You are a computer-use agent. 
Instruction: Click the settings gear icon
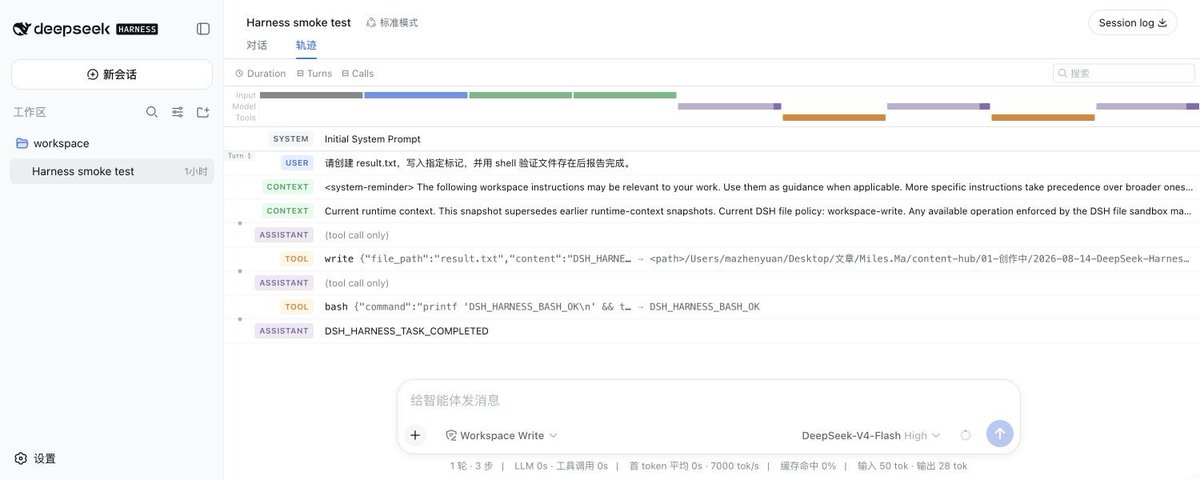click(21, 458)
